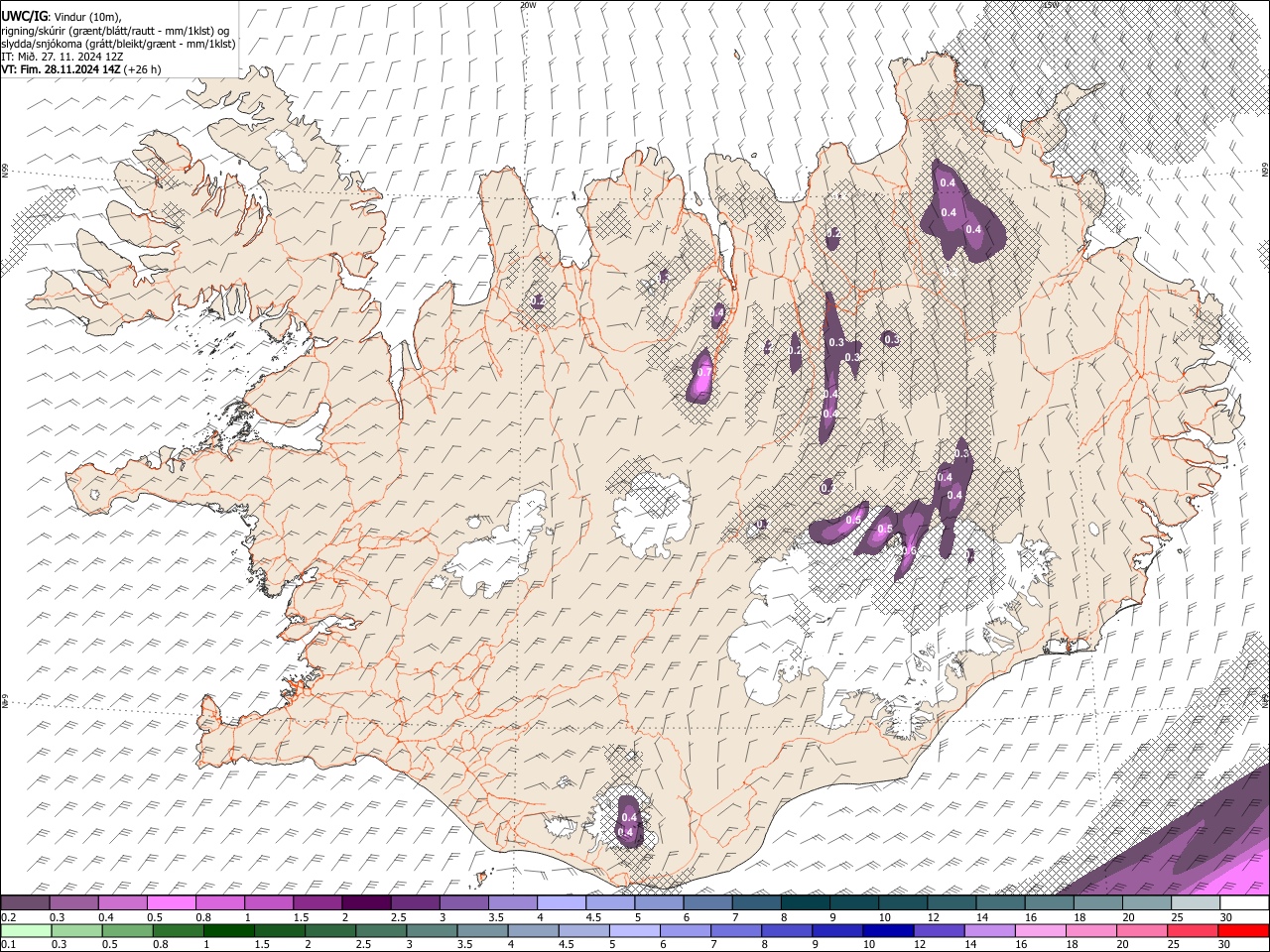Click the violet swatch labeled 12 in the bottom legend row

[939, 930]
